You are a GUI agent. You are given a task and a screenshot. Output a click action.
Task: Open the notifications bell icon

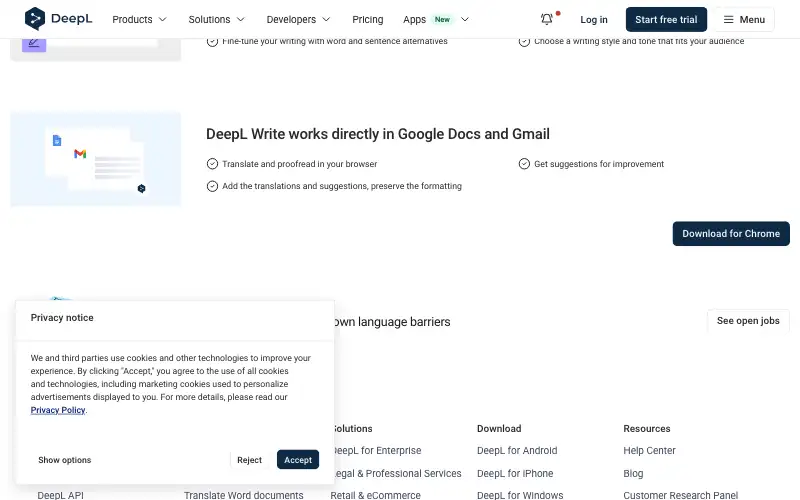[546, 19]
